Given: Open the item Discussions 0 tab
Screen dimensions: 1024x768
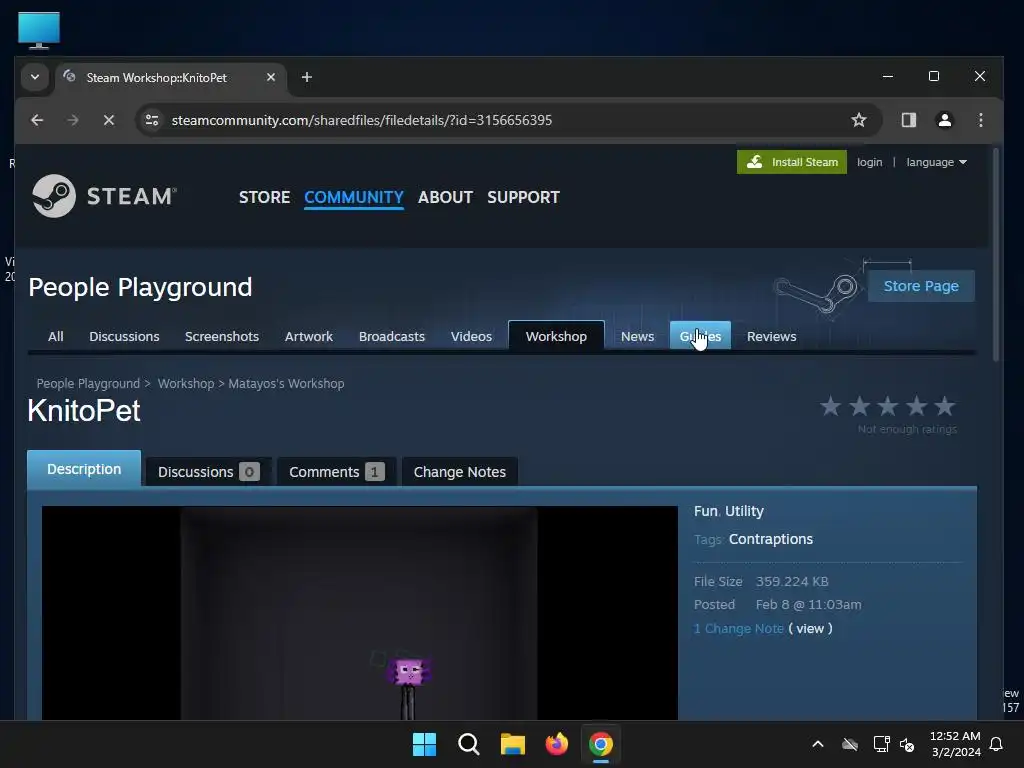Looking at the screenshot, I should [208, 472].
